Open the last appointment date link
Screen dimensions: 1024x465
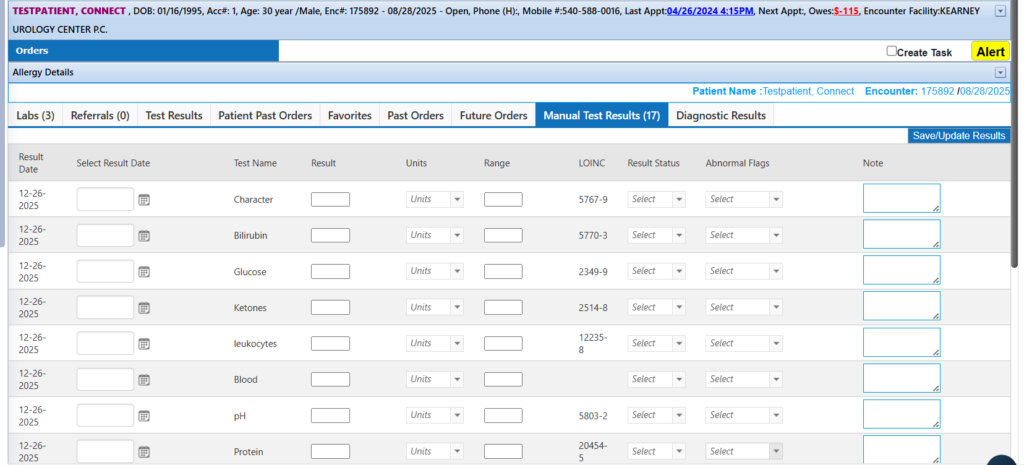tap(710, 11)
